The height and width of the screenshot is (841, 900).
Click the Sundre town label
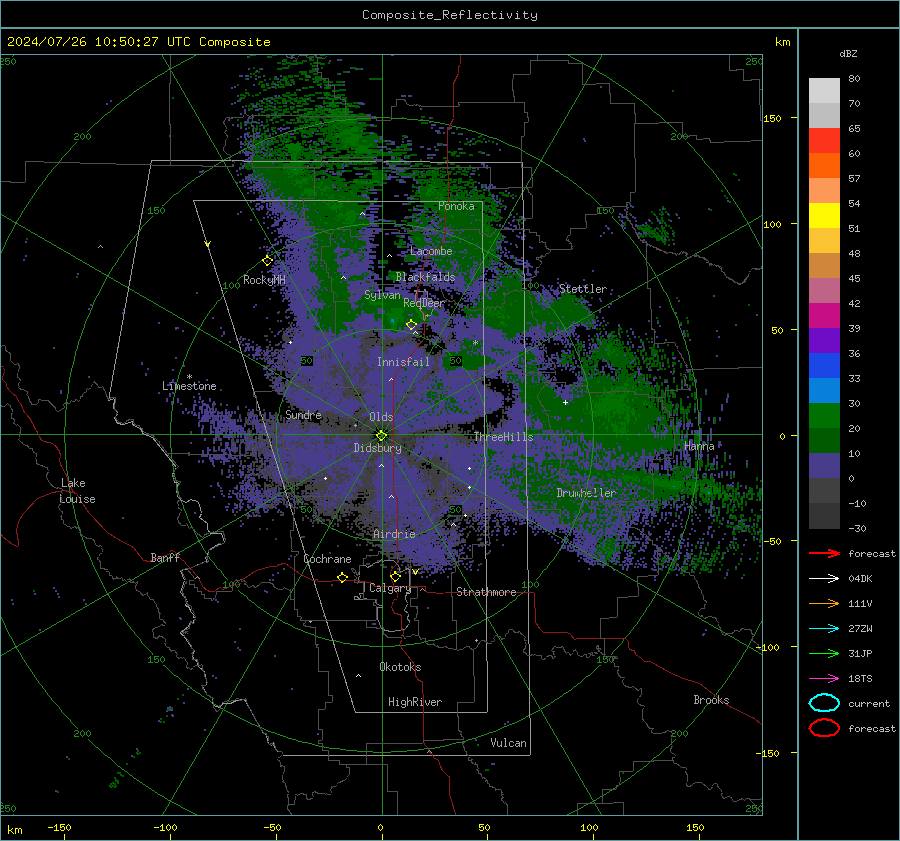point(303,414)
